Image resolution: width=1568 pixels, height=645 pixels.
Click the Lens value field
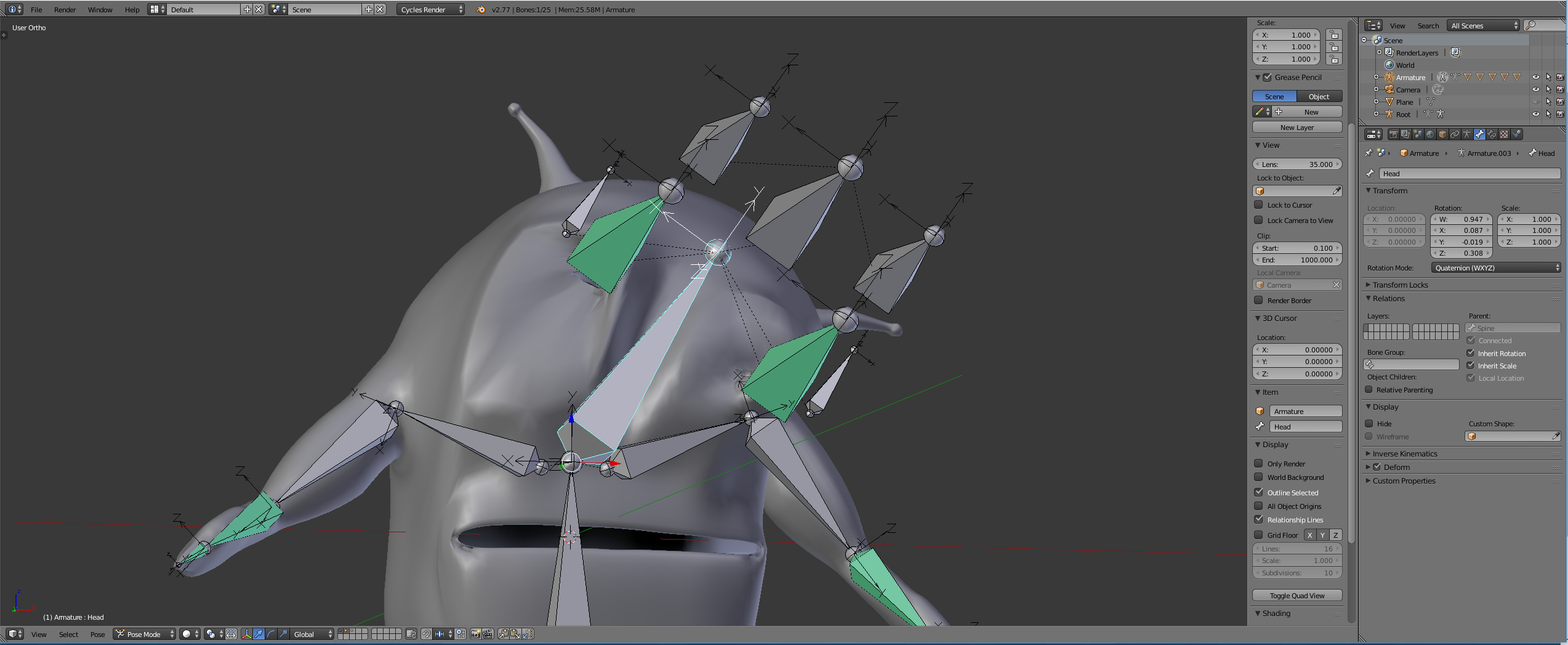click(1297, 164)
